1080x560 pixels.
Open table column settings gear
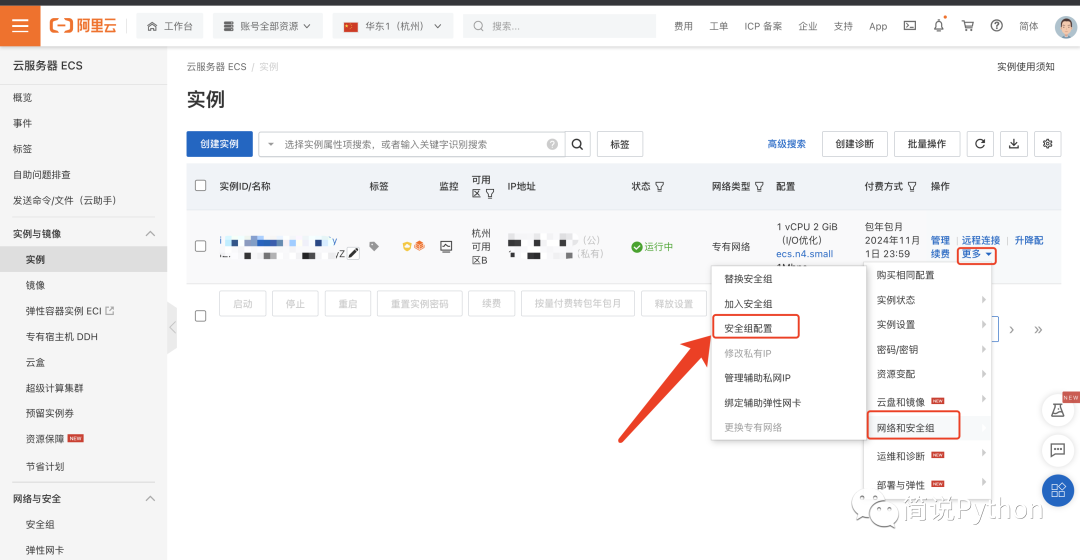tap(1048, 144)
